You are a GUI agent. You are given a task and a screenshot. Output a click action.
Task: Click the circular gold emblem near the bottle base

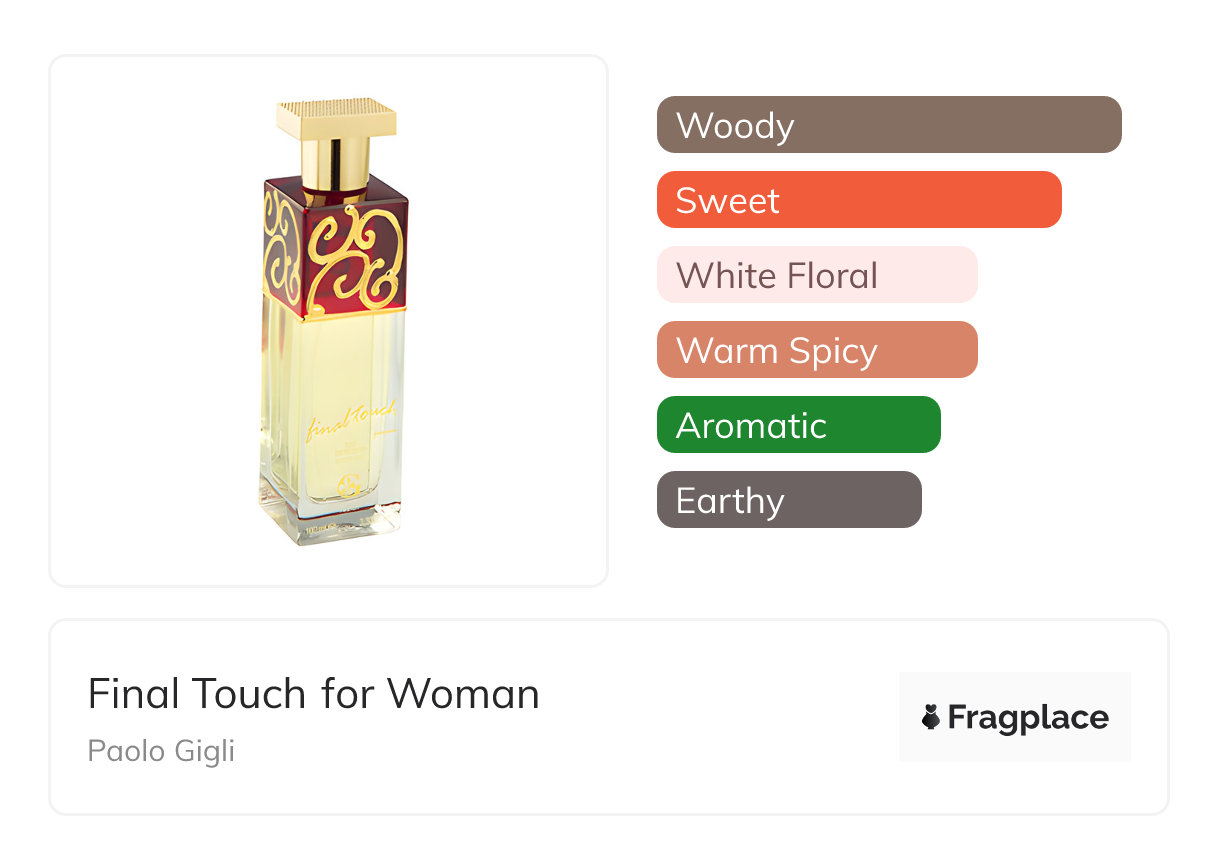(x=349, y=487)
